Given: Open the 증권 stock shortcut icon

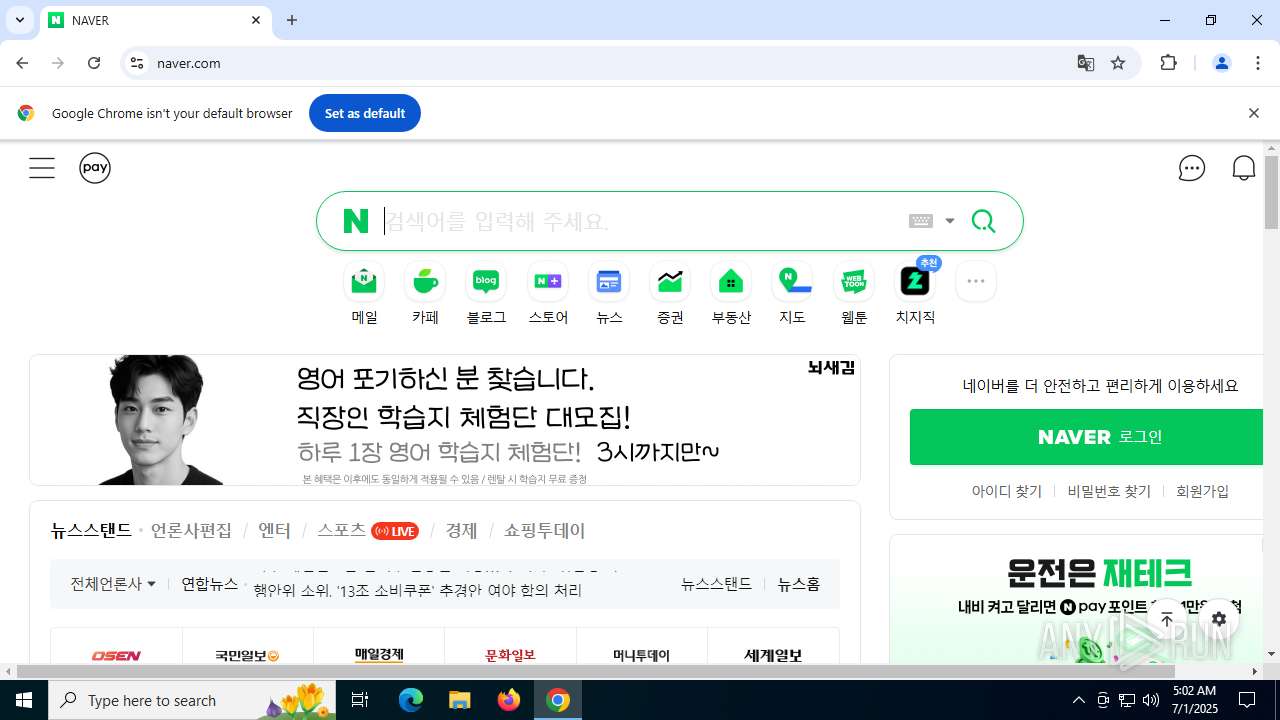Looking at the screenshot, I should click(x=670, y=282).
